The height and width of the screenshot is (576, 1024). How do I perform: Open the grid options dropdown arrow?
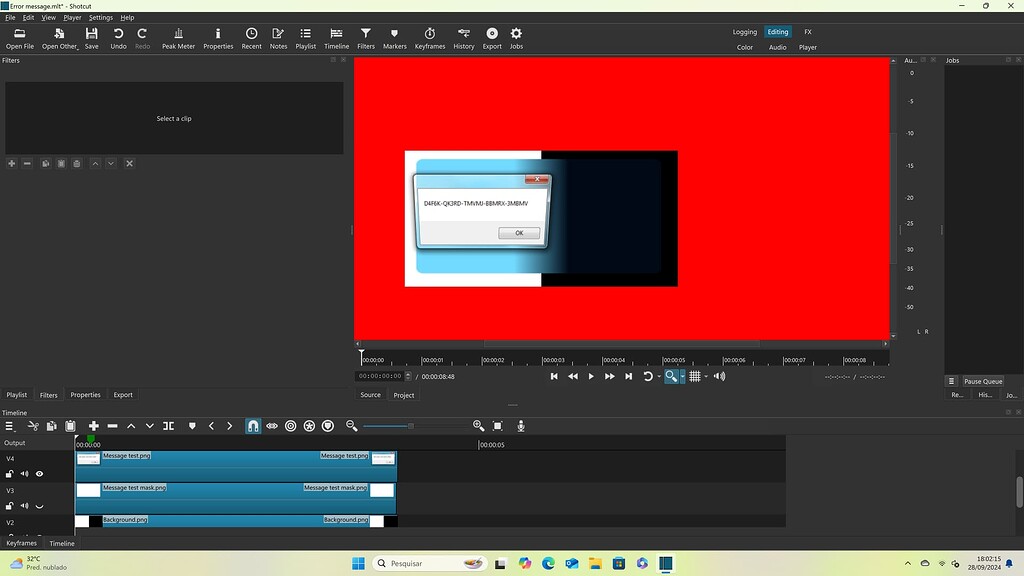pyautogui.click(x=706, y=376)
